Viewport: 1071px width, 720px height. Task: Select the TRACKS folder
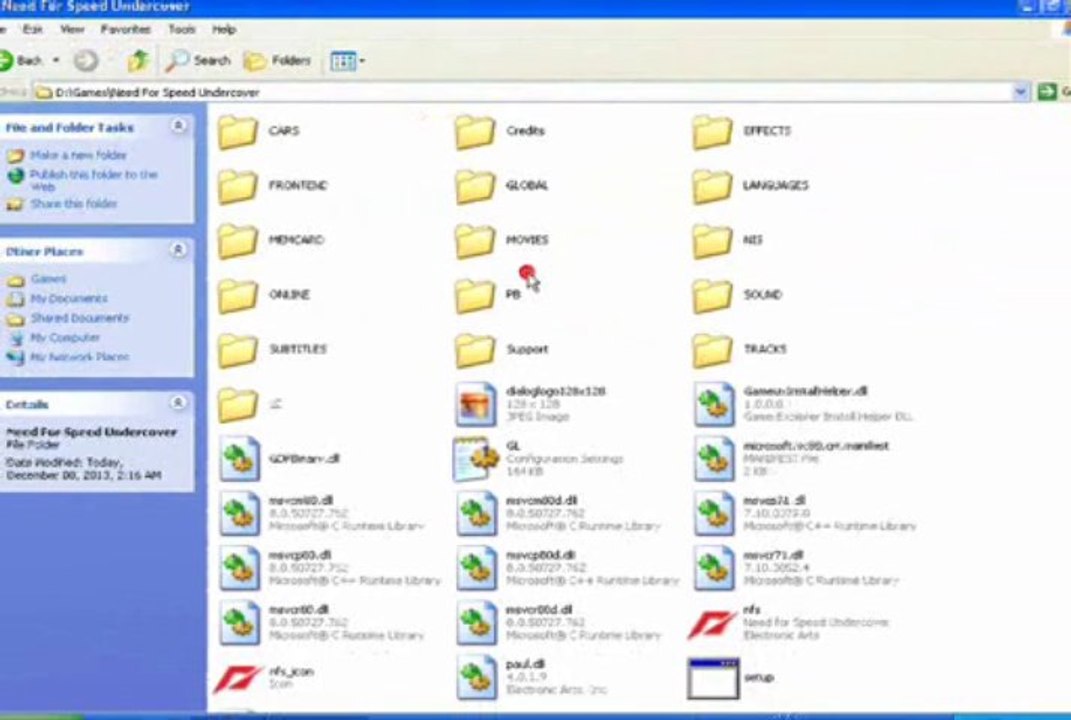click(x=740, y=350)
